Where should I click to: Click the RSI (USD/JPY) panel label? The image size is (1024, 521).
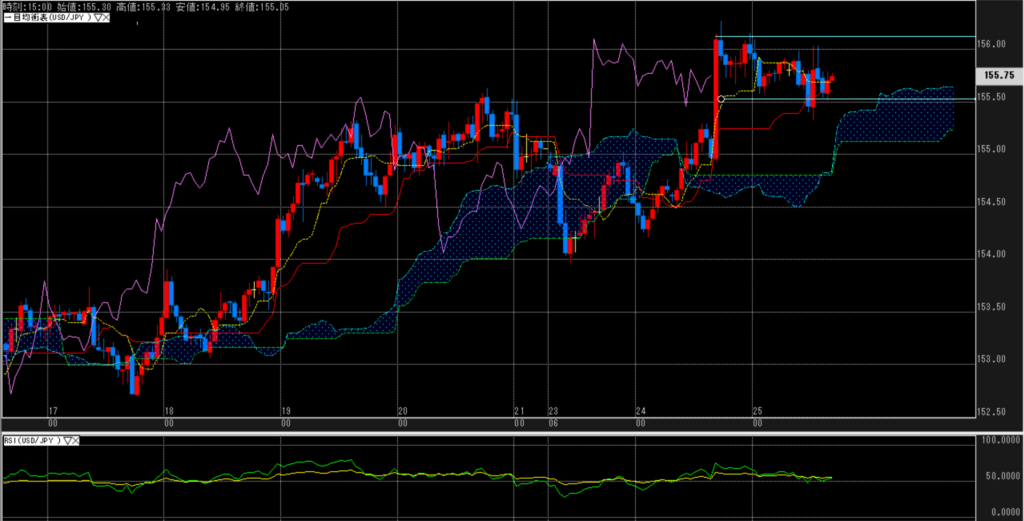(30, 440)
